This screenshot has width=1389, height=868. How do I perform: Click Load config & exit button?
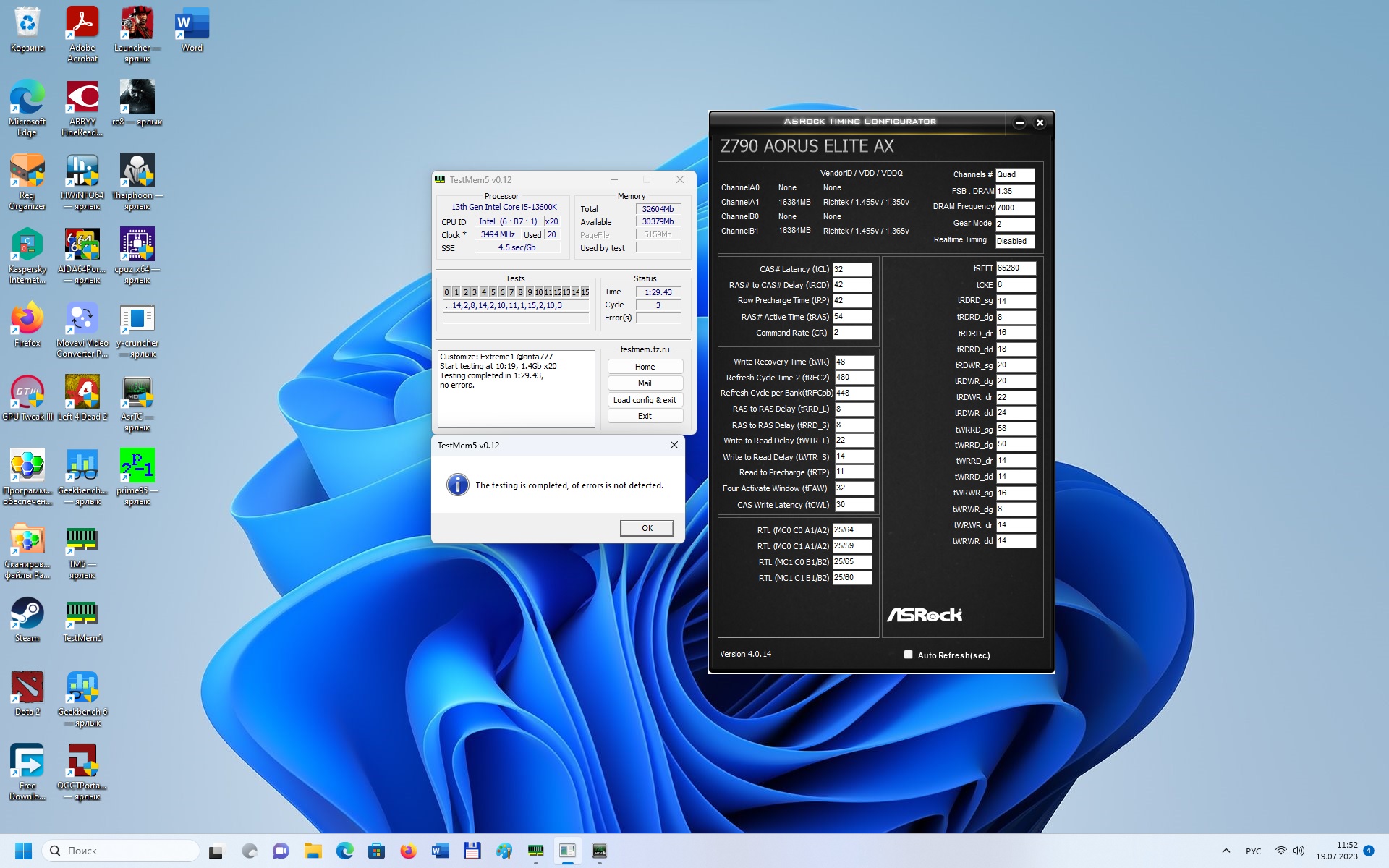pos(645,400)
